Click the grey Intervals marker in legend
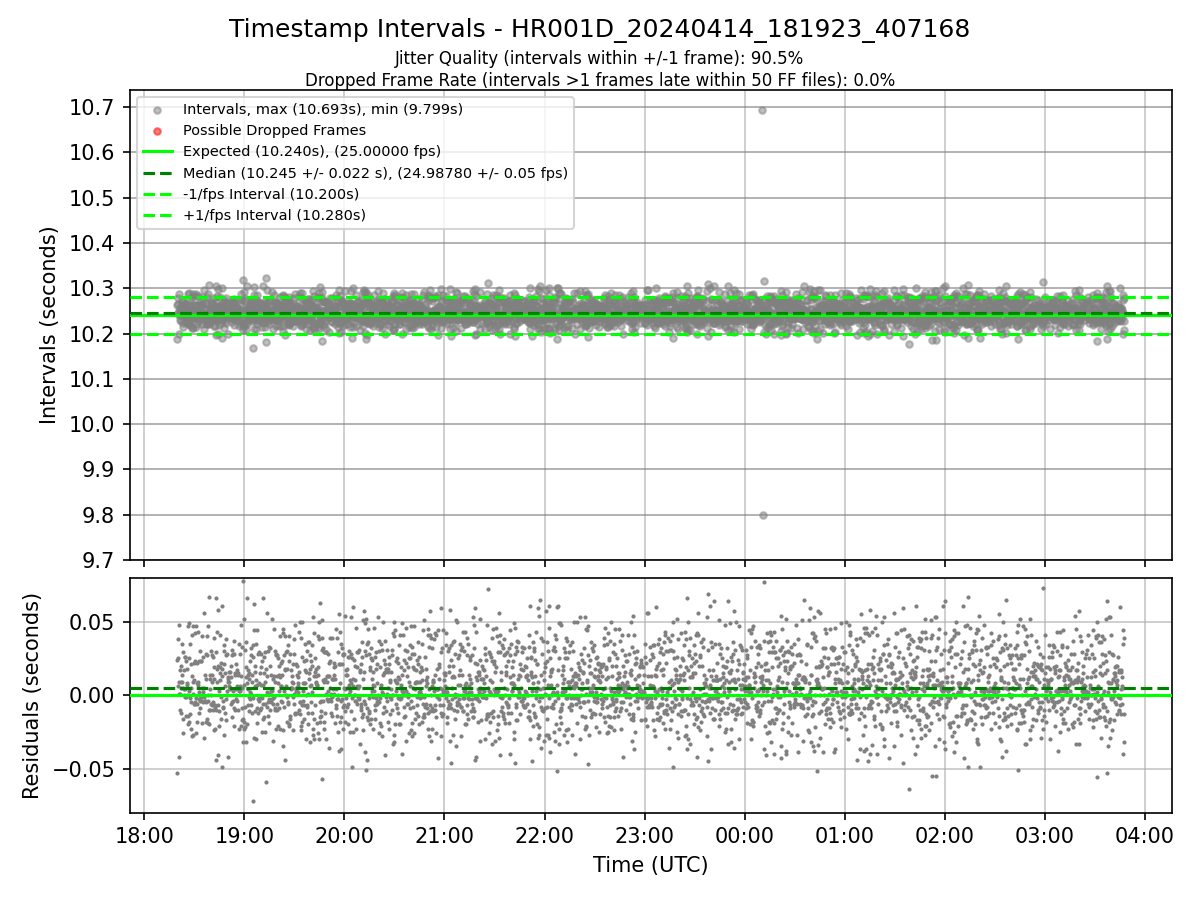This screenshot has height=900, width=1200. tap(158, 109)
